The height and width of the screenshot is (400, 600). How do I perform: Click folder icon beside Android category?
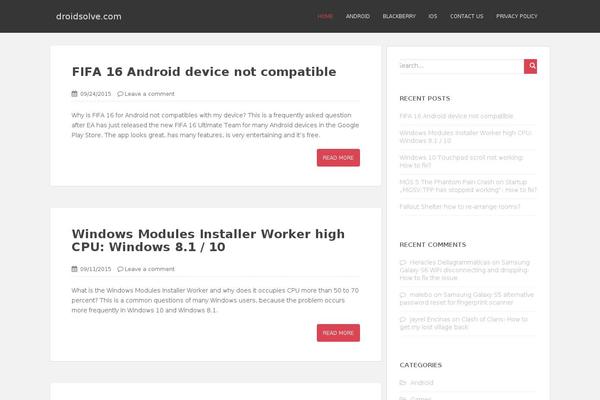pos(403,382)
